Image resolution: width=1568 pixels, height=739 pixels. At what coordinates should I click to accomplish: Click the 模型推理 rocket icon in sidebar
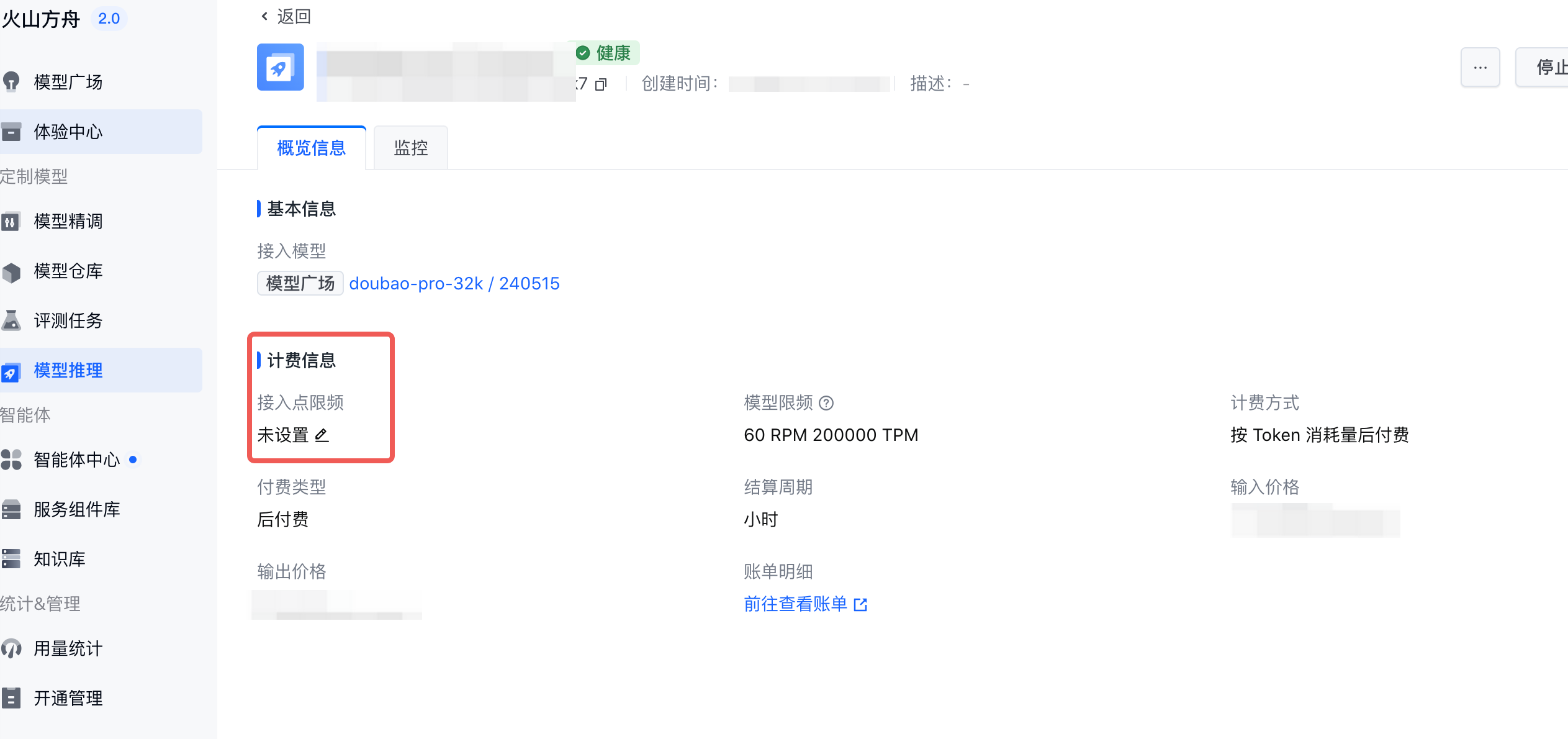pos(11,371)
